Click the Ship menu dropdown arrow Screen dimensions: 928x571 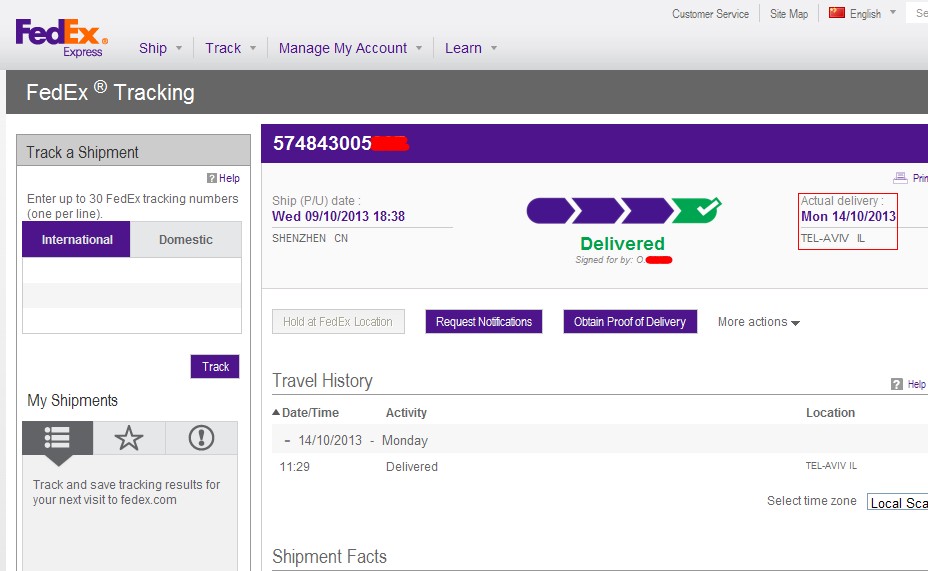click(x=179, y=49)
